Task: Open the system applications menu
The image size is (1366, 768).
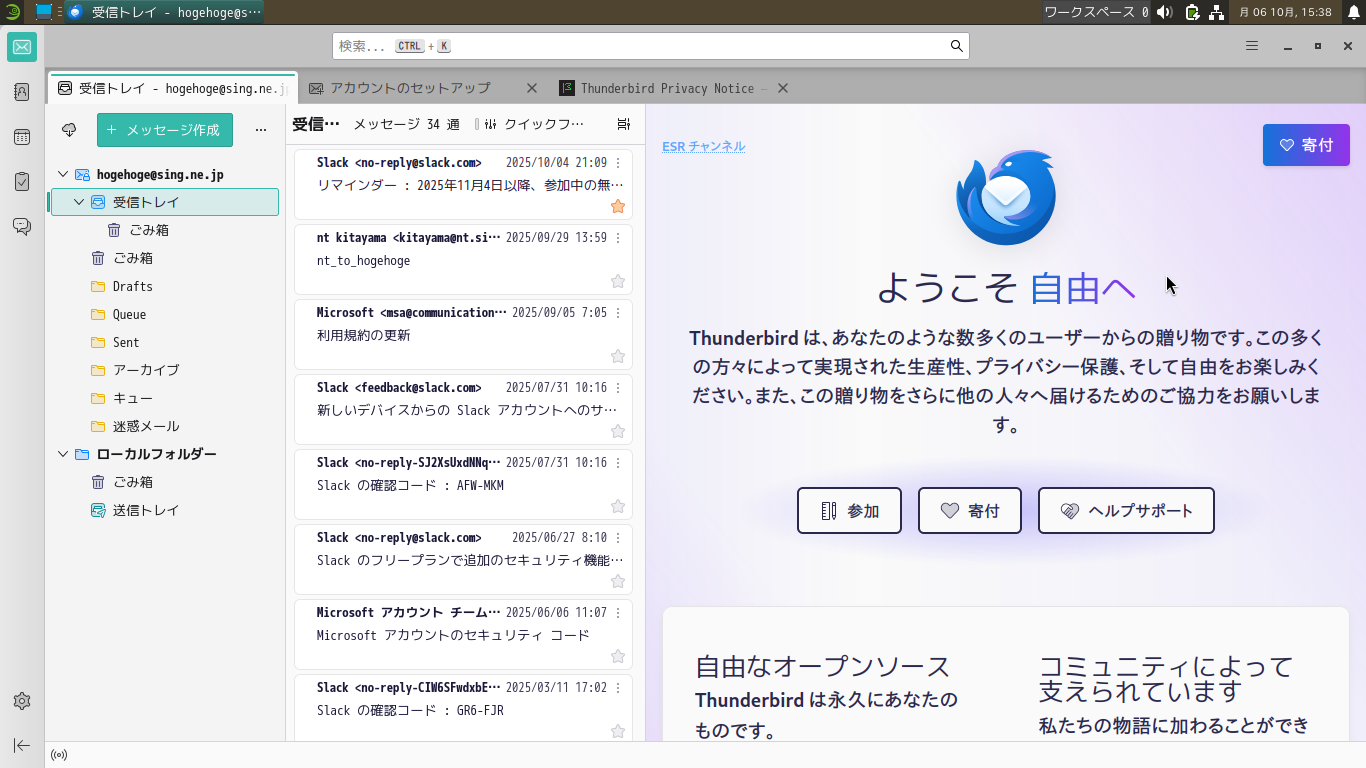Action: tap(12, 12)
